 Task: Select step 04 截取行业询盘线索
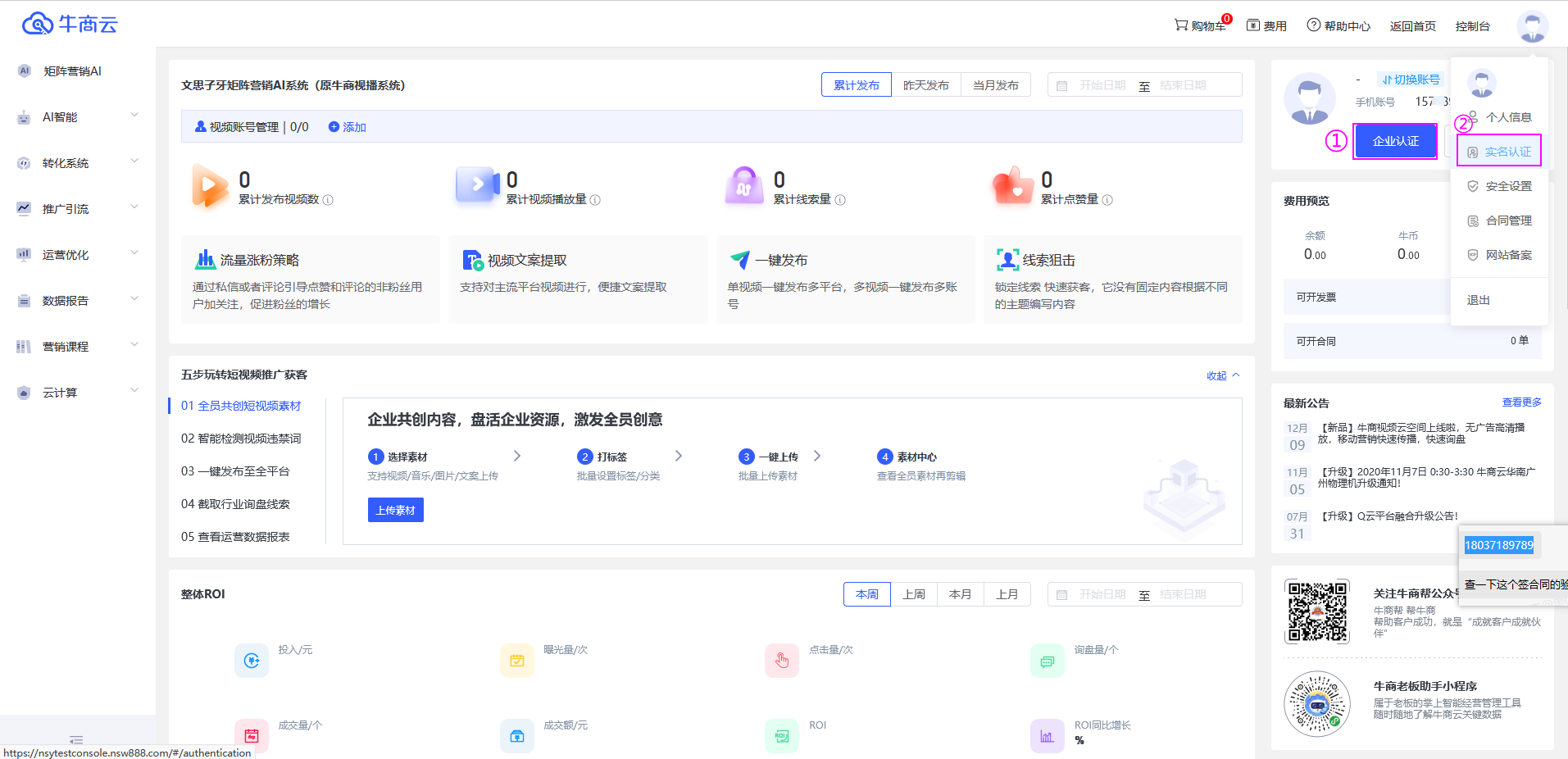(235, 504)
